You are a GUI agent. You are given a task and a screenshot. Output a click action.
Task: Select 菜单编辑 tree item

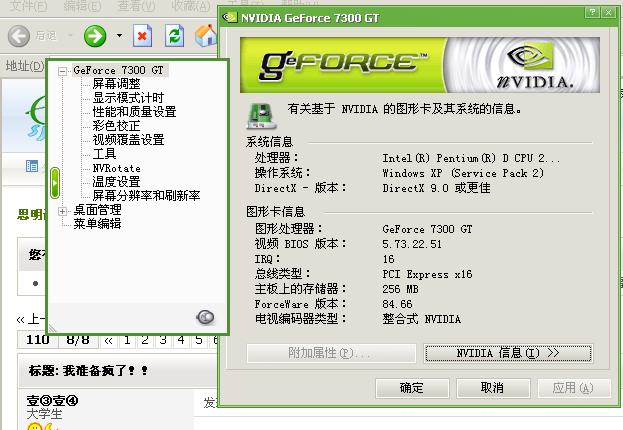click(x=97, y=223)
